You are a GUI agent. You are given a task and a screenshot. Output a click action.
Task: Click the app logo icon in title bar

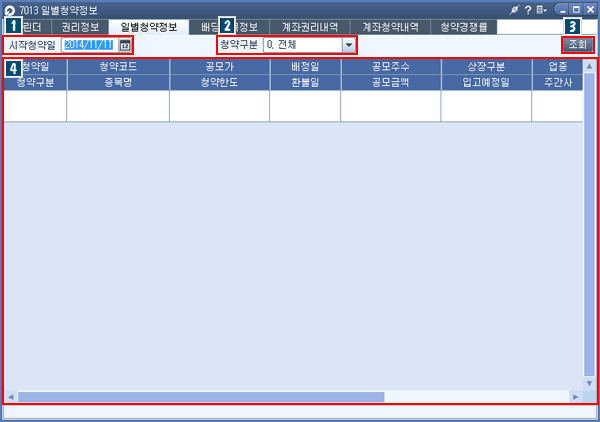point(10,10)
